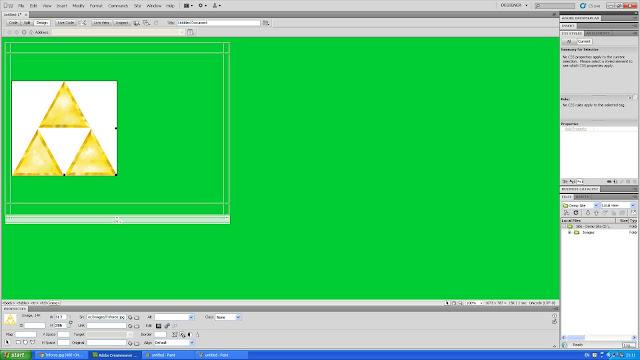The image size is (640, 360).
Task: Select the hotspot Pointer tool
Action: [8, 342]
